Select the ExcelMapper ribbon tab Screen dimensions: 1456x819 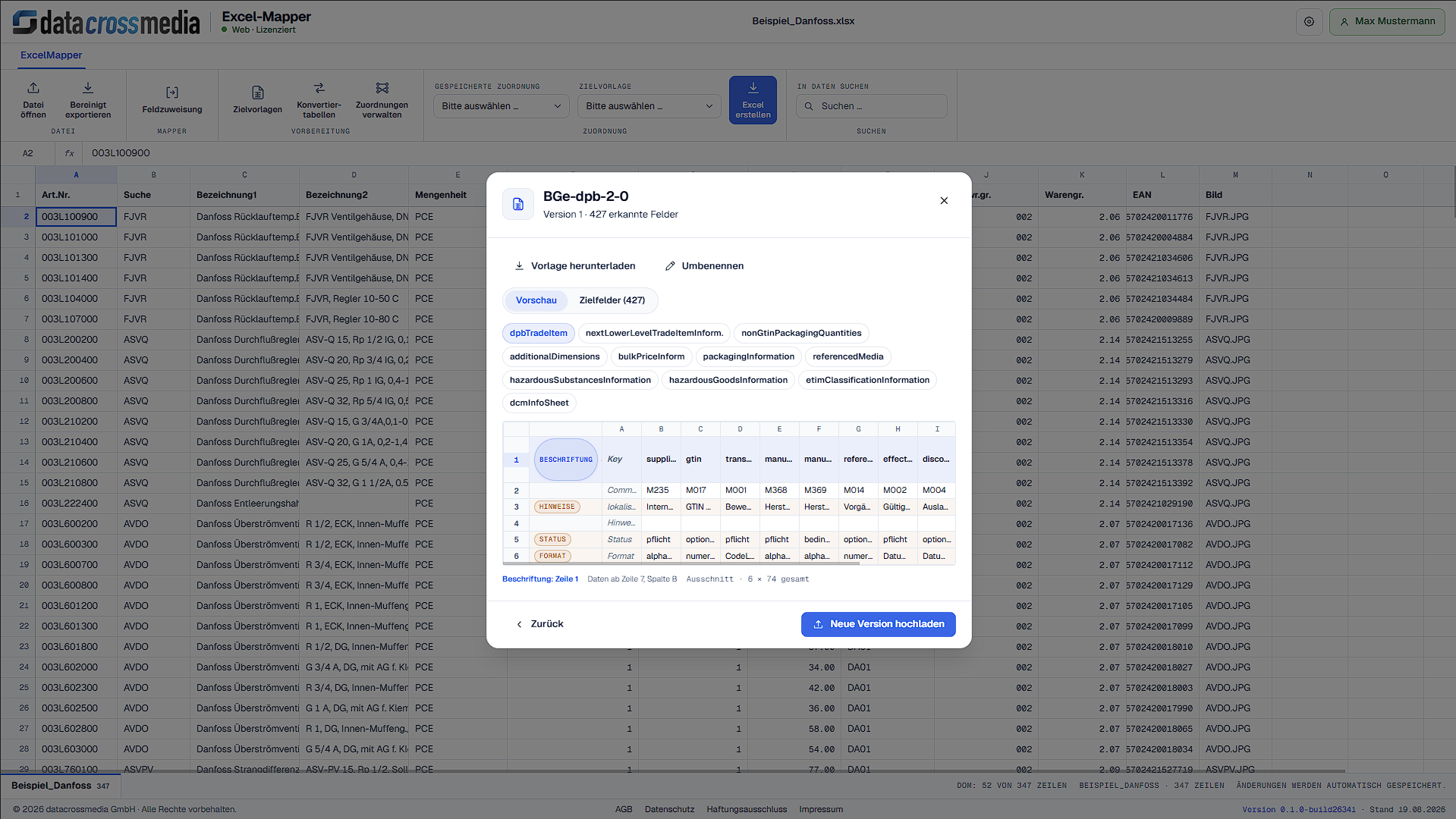(x=52, y=55)
